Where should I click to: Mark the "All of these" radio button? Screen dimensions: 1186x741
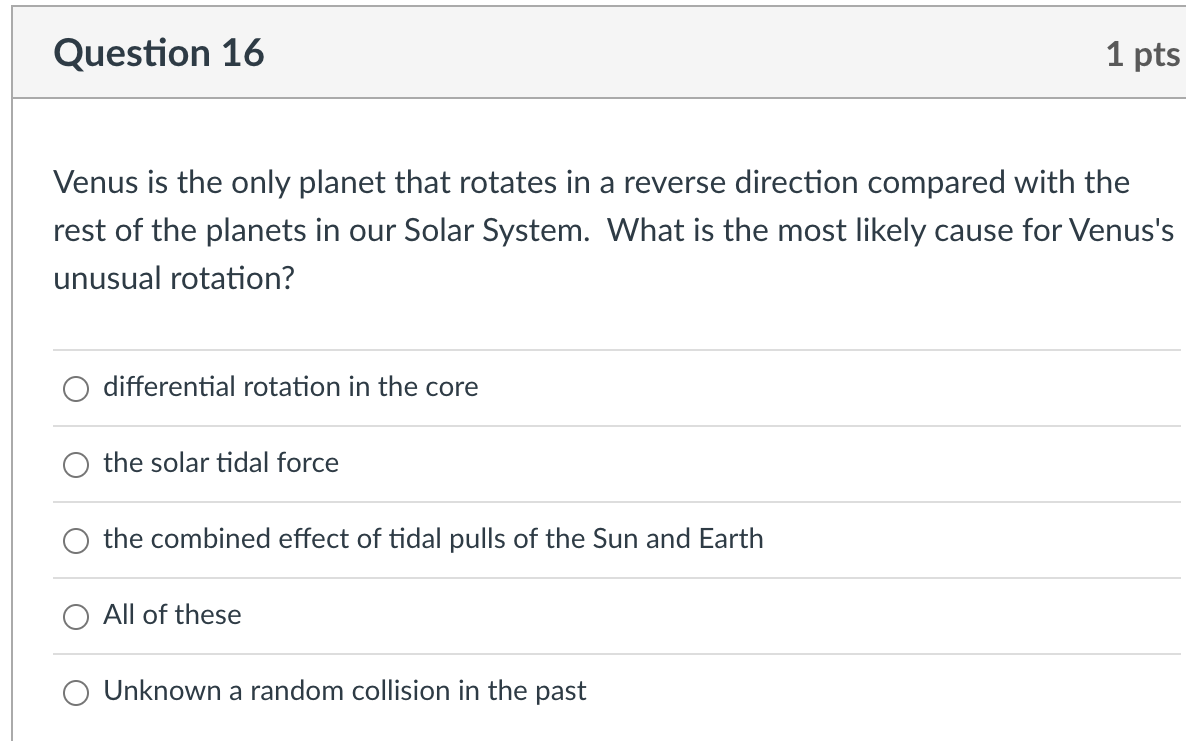[77, 616]
